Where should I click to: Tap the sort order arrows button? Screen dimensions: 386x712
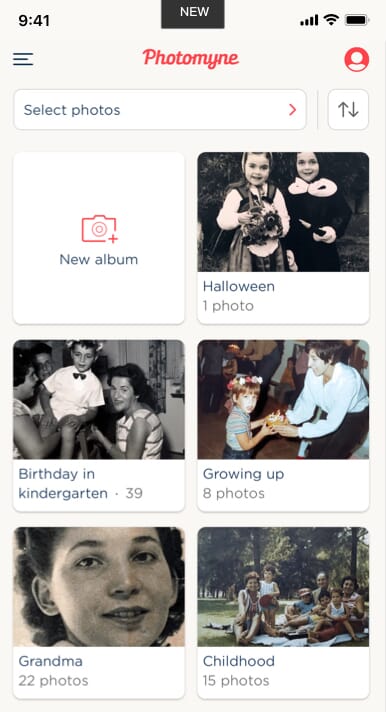click(348, 109)
